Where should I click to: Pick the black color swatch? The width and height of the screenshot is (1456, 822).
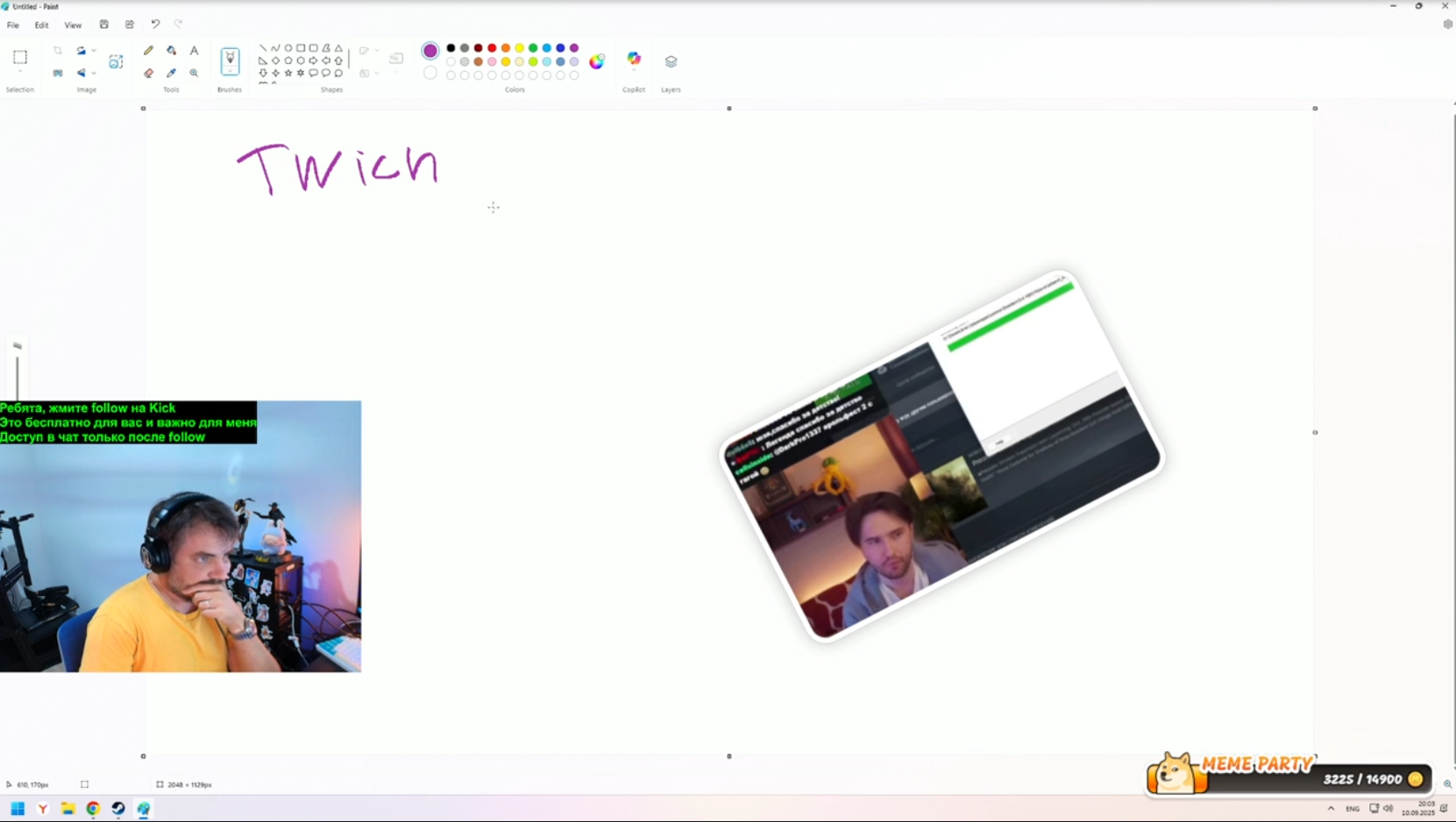click(451, 48)
